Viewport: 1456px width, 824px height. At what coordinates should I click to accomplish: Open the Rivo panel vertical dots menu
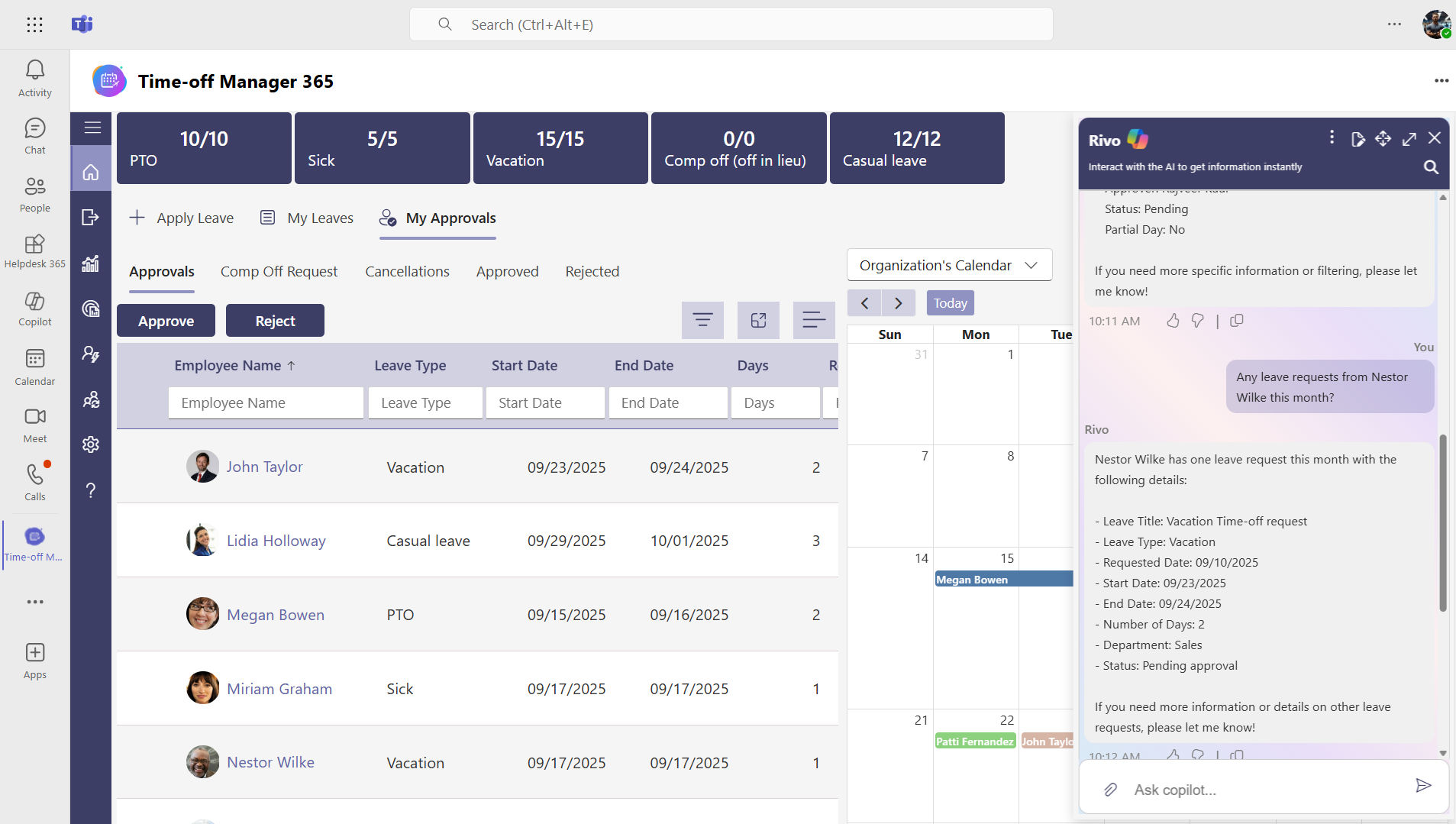1332,137
